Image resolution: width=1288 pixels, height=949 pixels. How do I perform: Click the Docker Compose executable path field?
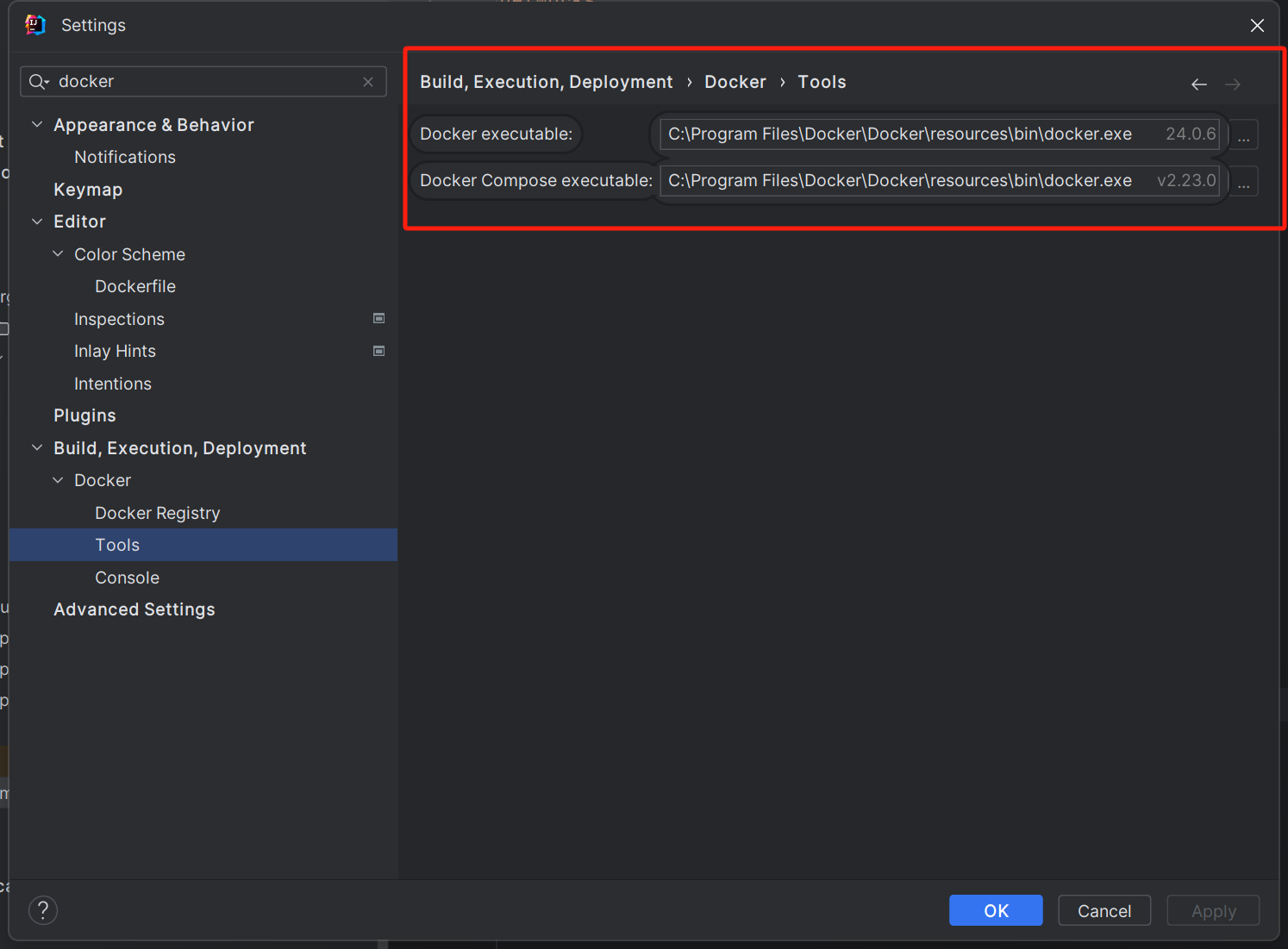tap(939, 181)
